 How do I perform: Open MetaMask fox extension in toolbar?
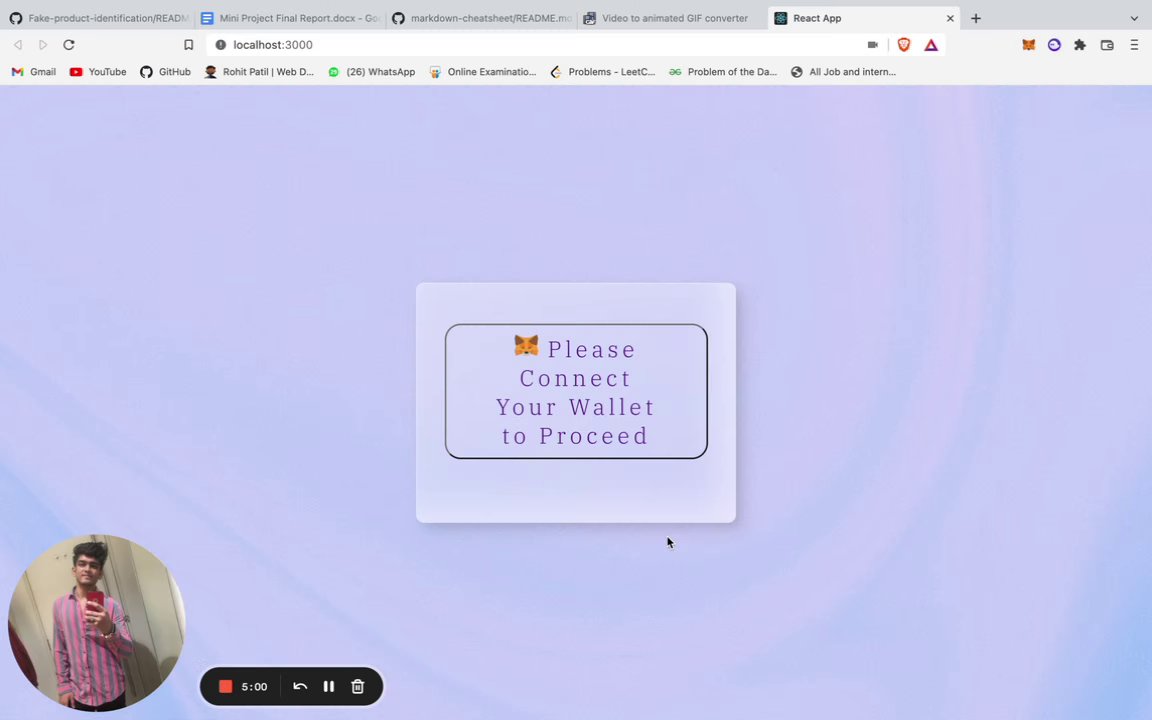coord(1029,45)
